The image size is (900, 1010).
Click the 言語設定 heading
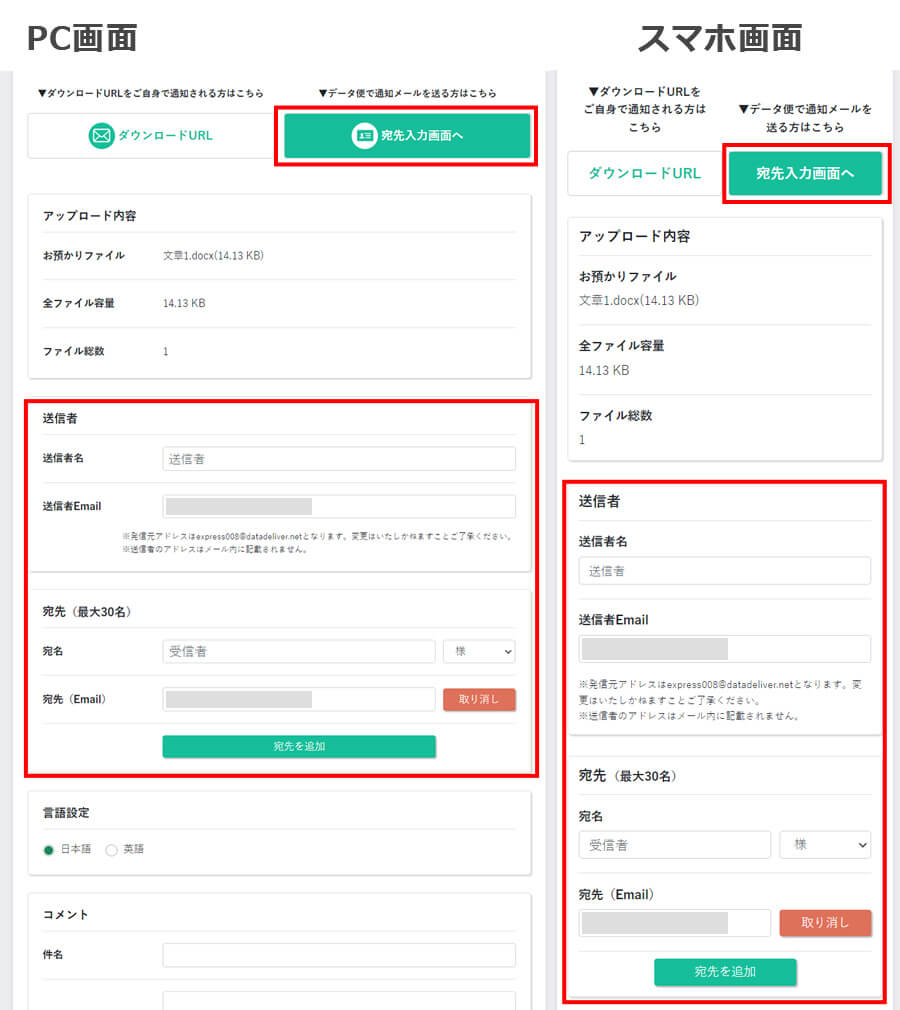click(66, 813)
